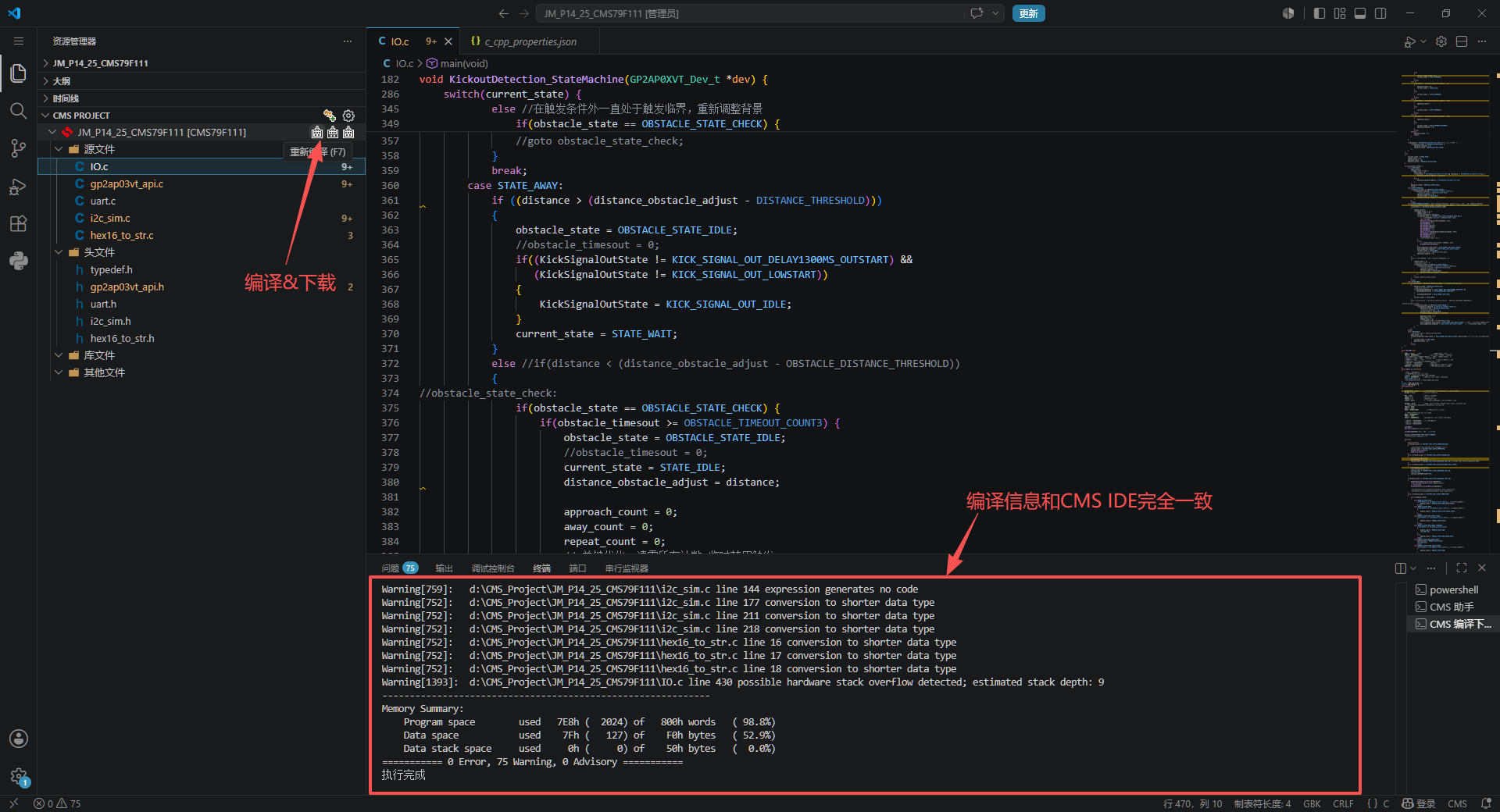Switch to the 输出 output tab
Viewport: 1500px width, 812px height.
click(x=445, y=568)
